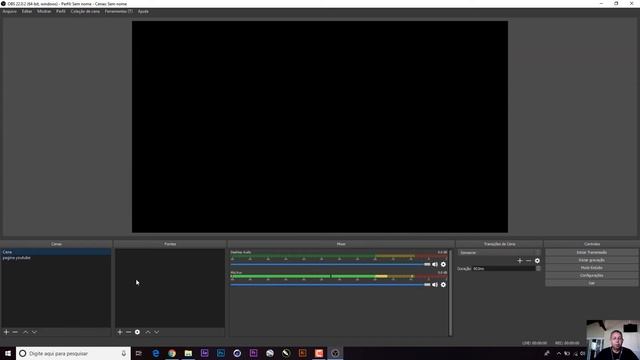Add transition with plus icon
Image resolution: width=640 pixels, height=360 pixels.
pyautogui.click(x=520, y=260)
